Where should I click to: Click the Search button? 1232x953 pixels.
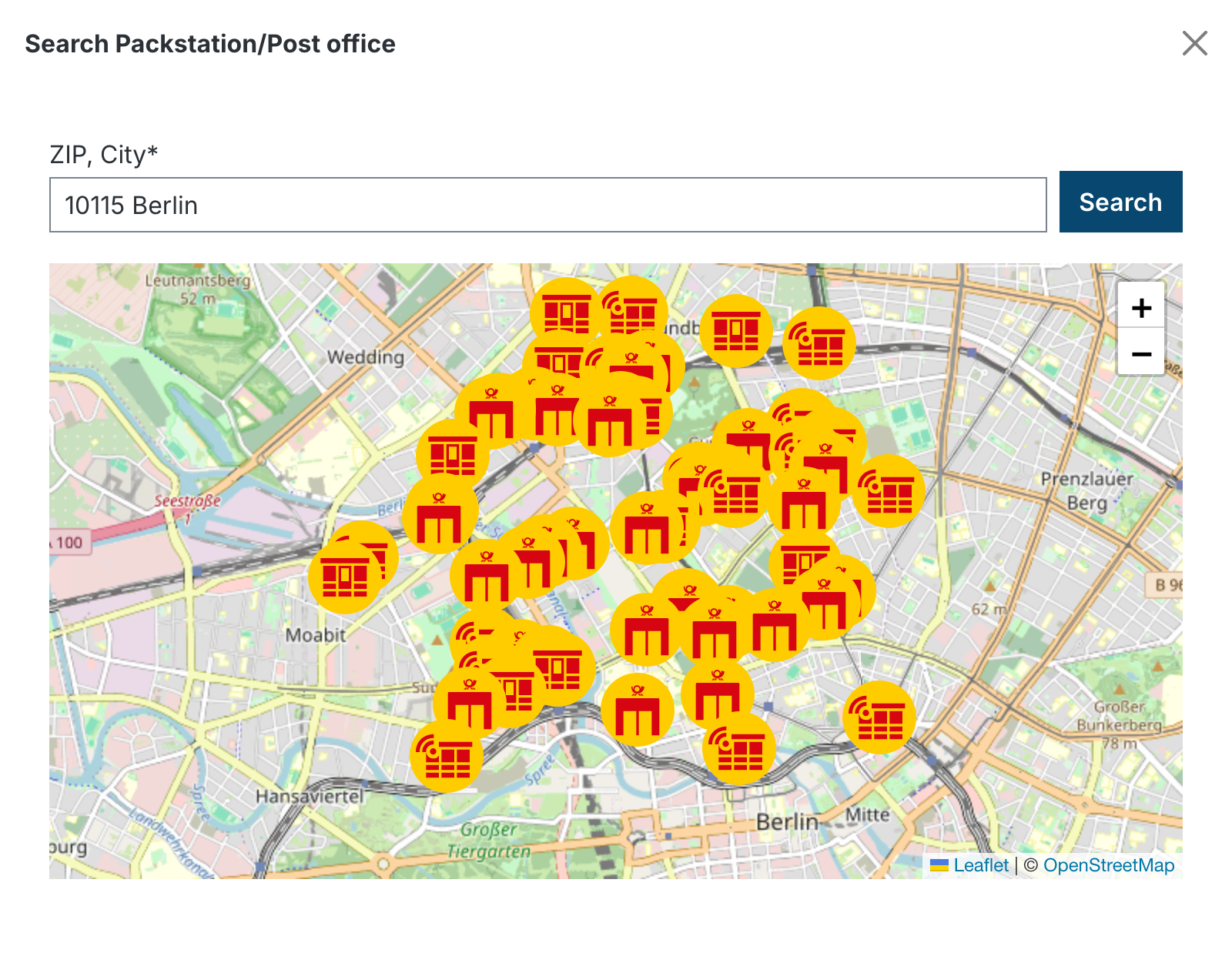[x=1120, y=202]
